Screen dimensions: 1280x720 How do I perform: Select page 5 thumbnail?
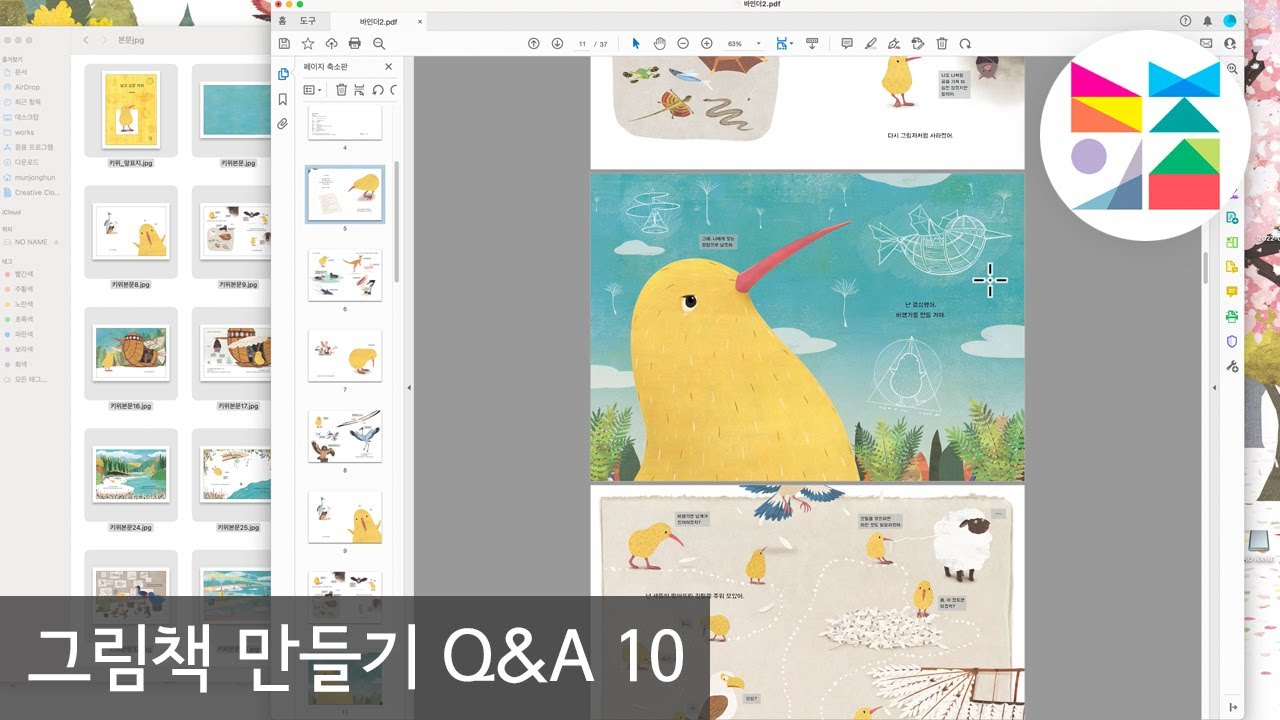click(x=345, y=194)
